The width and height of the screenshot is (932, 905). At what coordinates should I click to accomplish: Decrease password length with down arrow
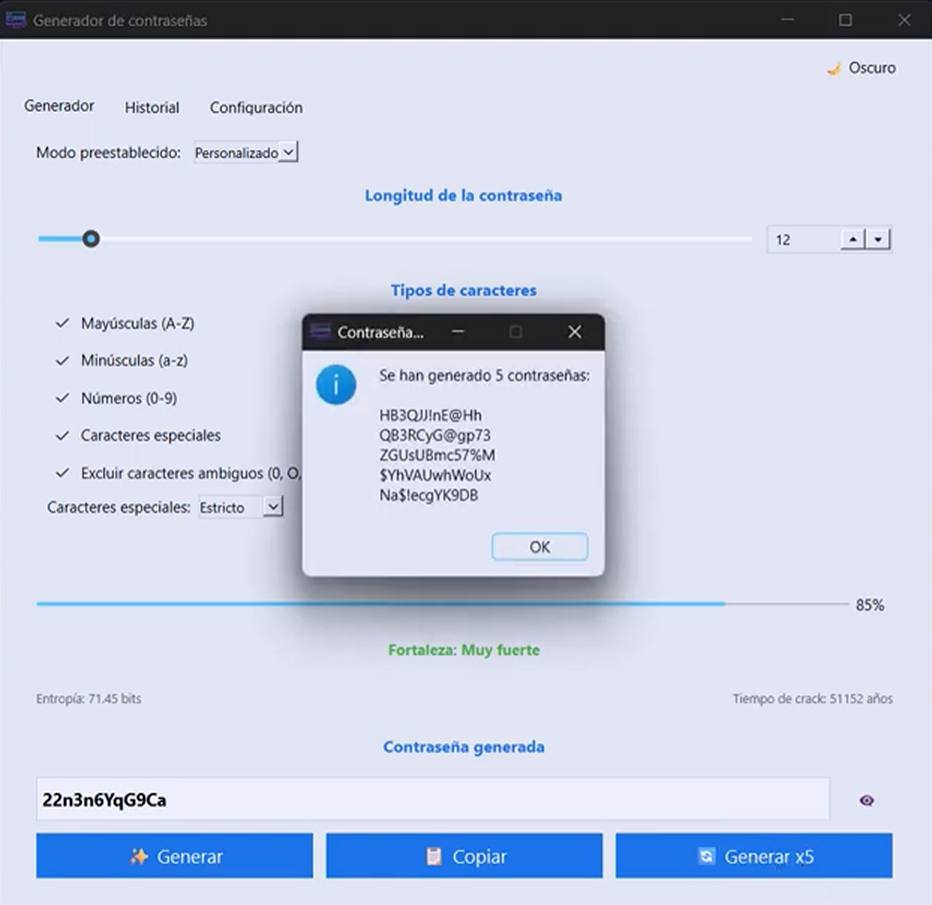(877, 240)
